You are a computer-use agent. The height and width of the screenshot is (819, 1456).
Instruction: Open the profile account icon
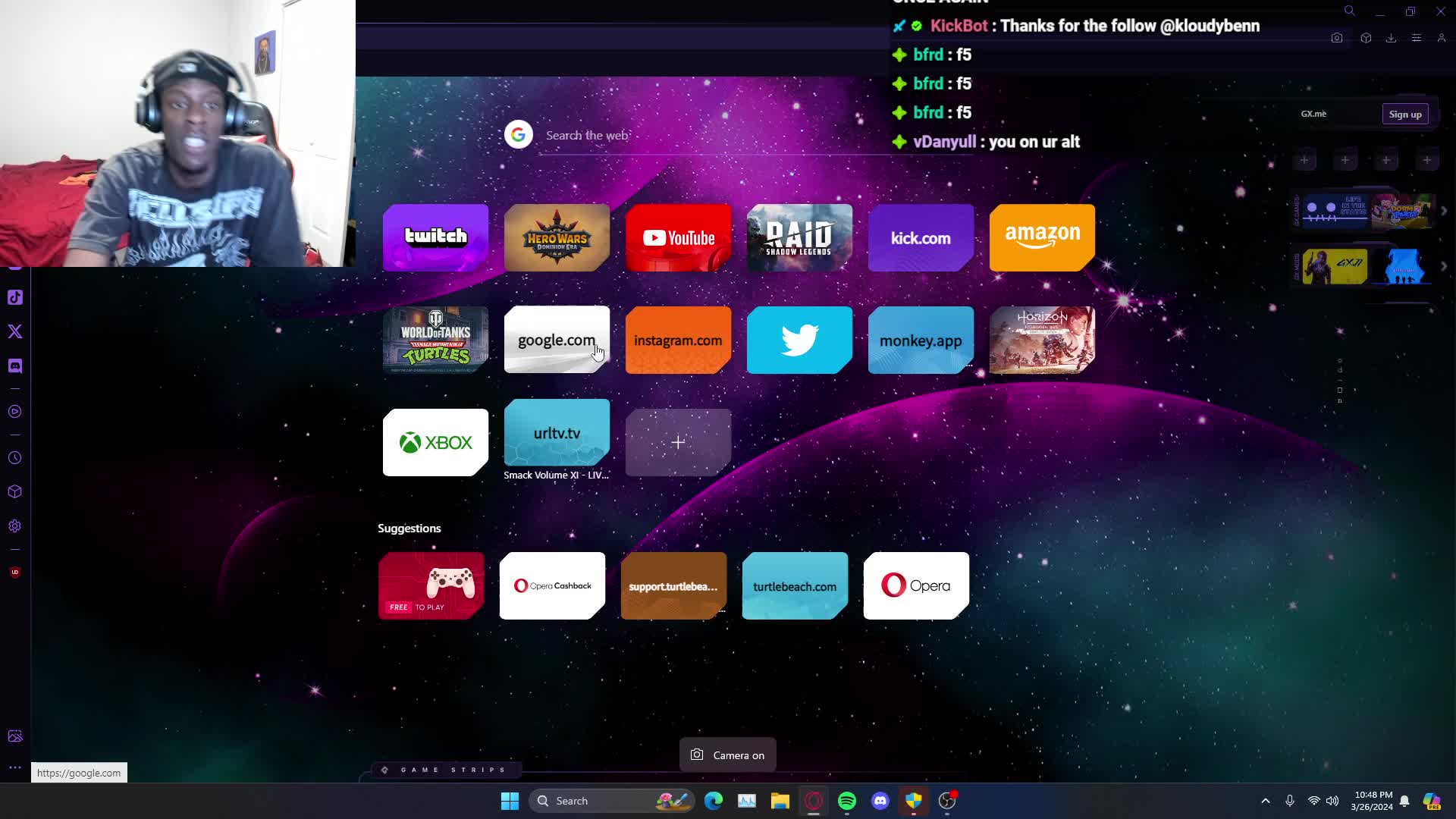[1442, 38]
